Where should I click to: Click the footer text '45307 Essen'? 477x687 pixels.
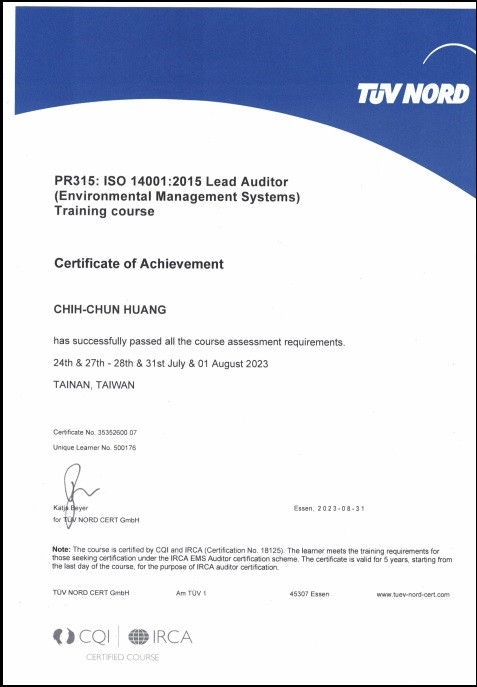pos(309,594)
